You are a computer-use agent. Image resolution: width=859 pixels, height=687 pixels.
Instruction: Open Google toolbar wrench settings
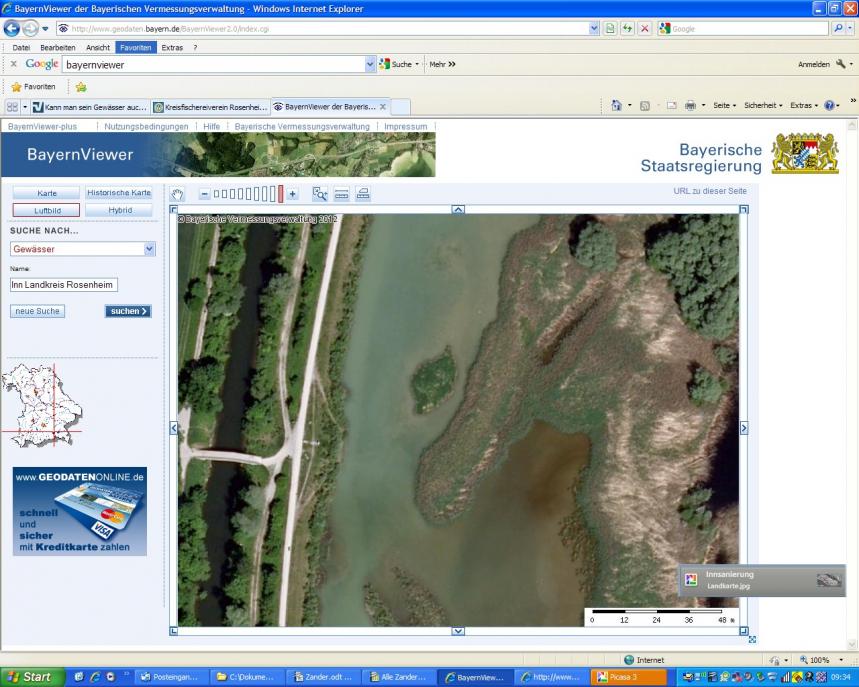[841, 65]
